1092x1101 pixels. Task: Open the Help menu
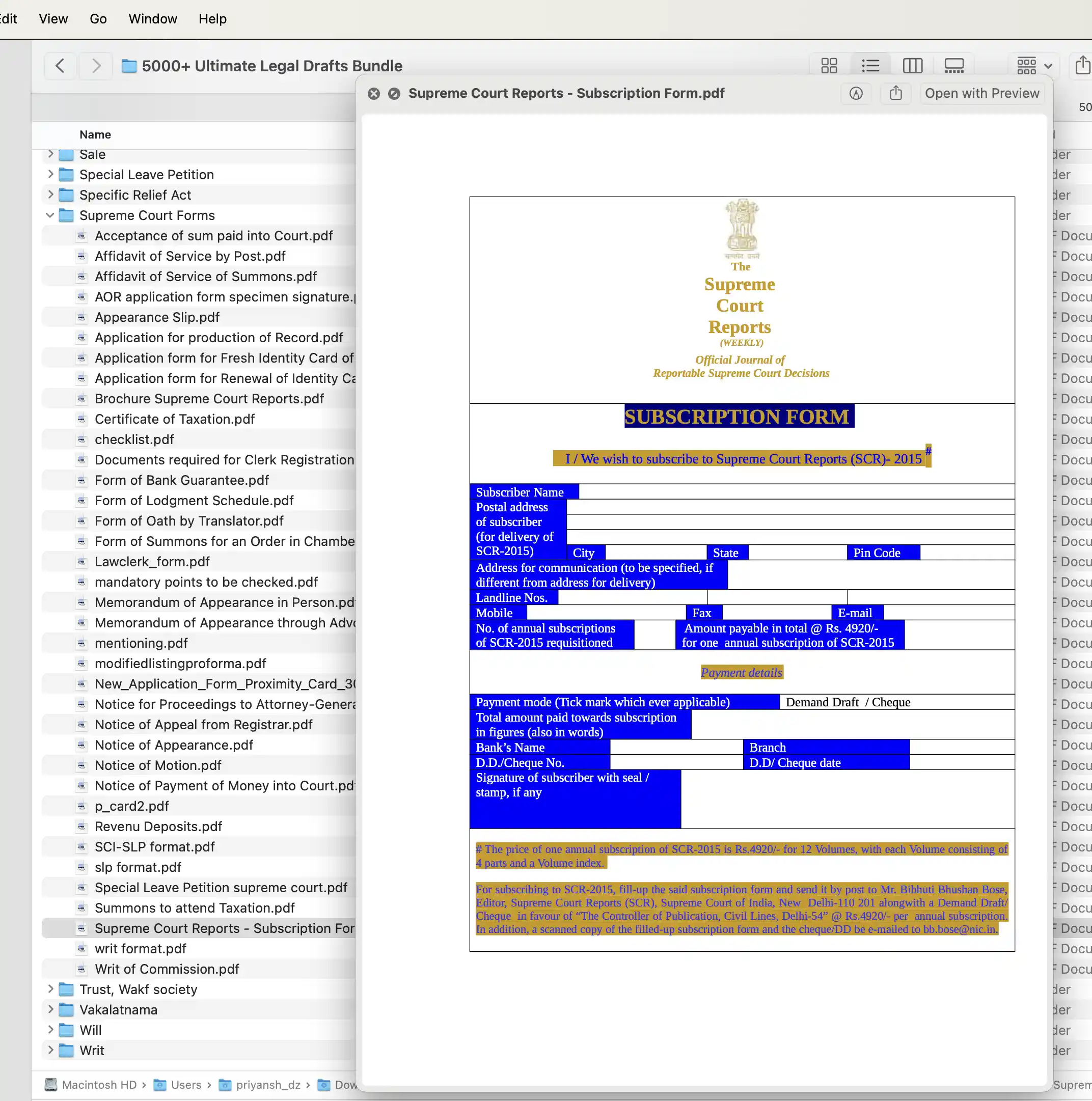click(212, 19)
